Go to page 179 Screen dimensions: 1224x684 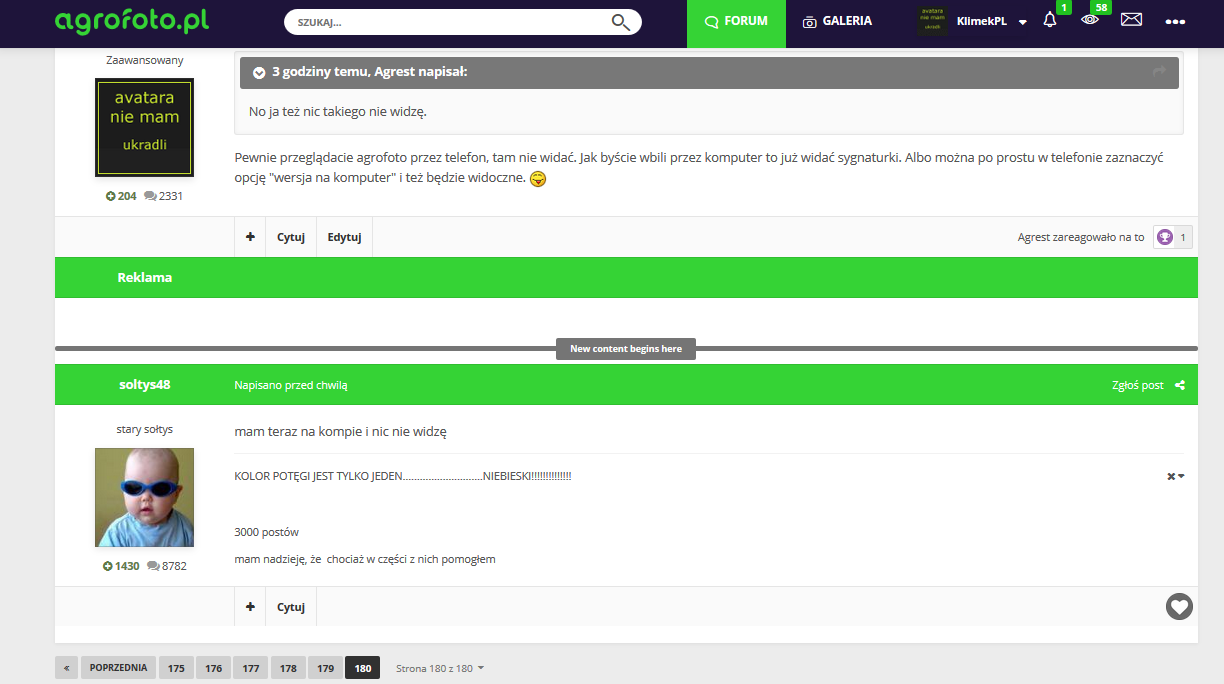click(x=326, y=668)
